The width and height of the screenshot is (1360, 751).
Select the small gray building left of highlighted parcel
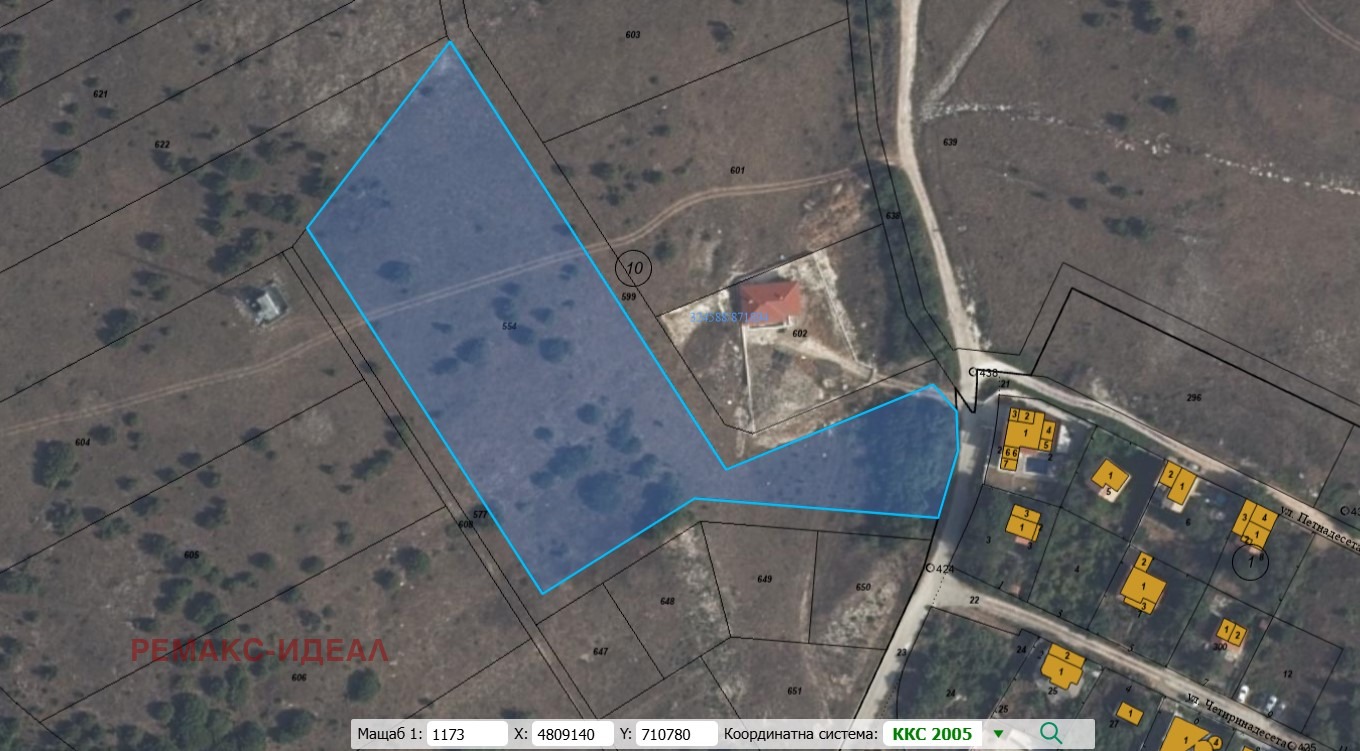266,303
